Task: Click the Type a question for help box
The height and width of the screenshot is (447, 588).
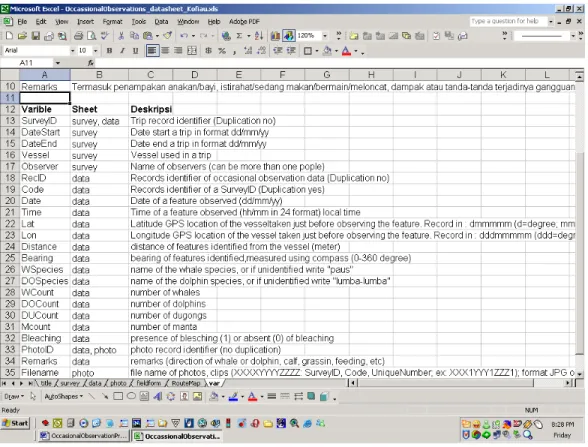Action: [x=508, y=21]
